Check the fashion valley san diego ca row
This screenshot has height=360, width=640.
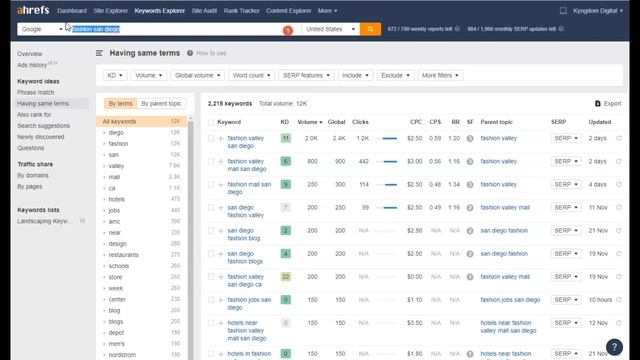tap(211, 276)
